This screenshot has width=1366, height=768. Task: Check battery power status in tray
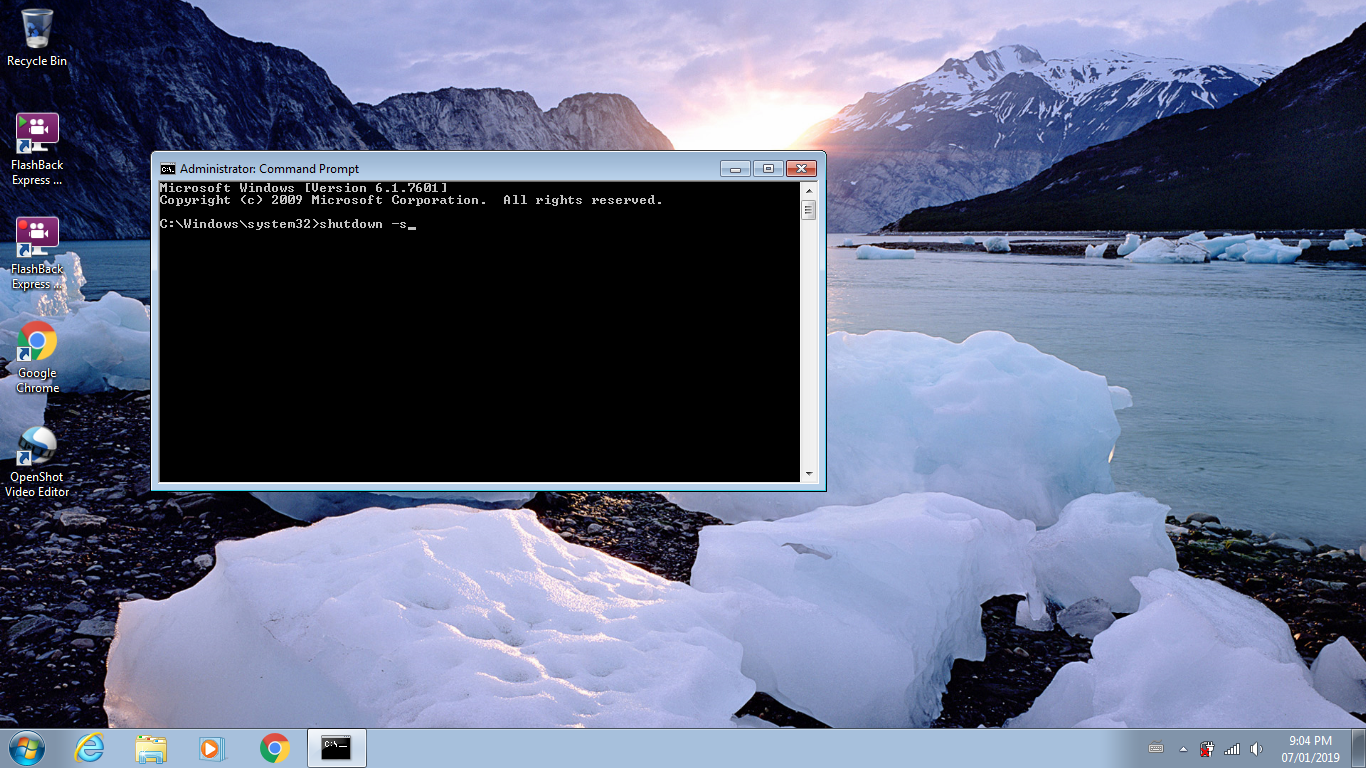click(1206, 749)
